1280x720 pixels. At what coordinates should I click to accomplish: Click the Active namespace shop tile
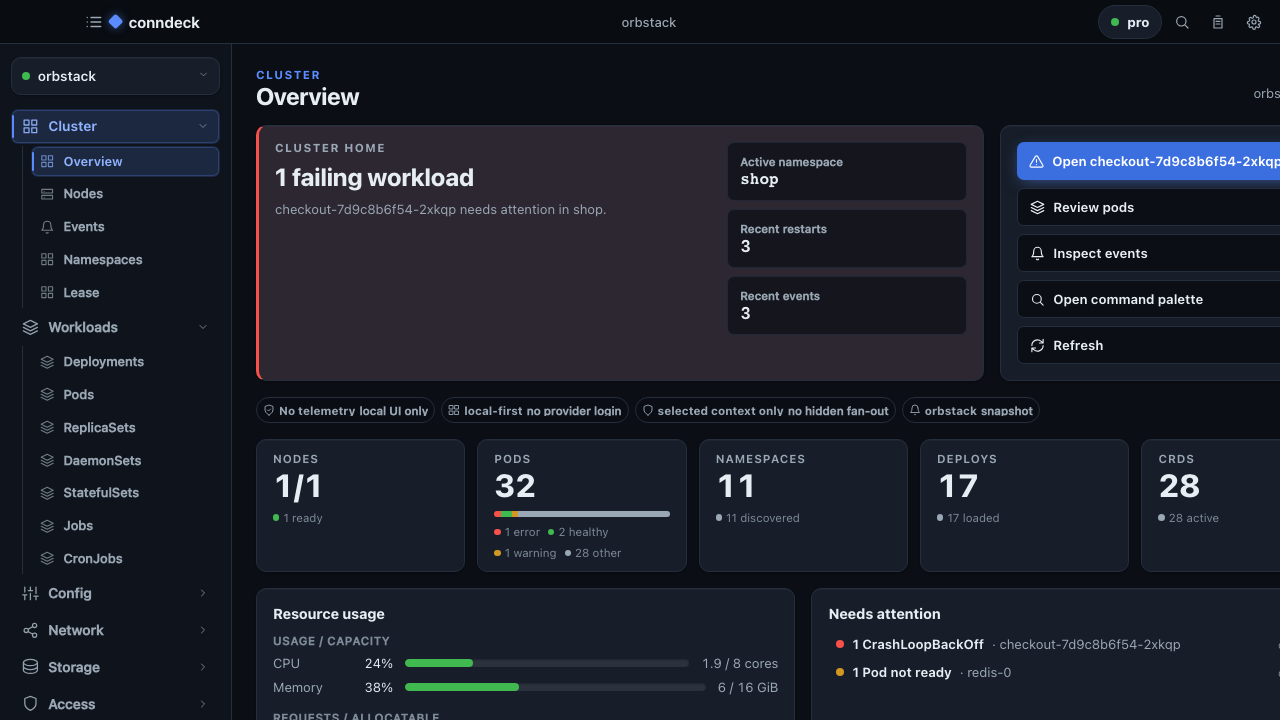847,171
